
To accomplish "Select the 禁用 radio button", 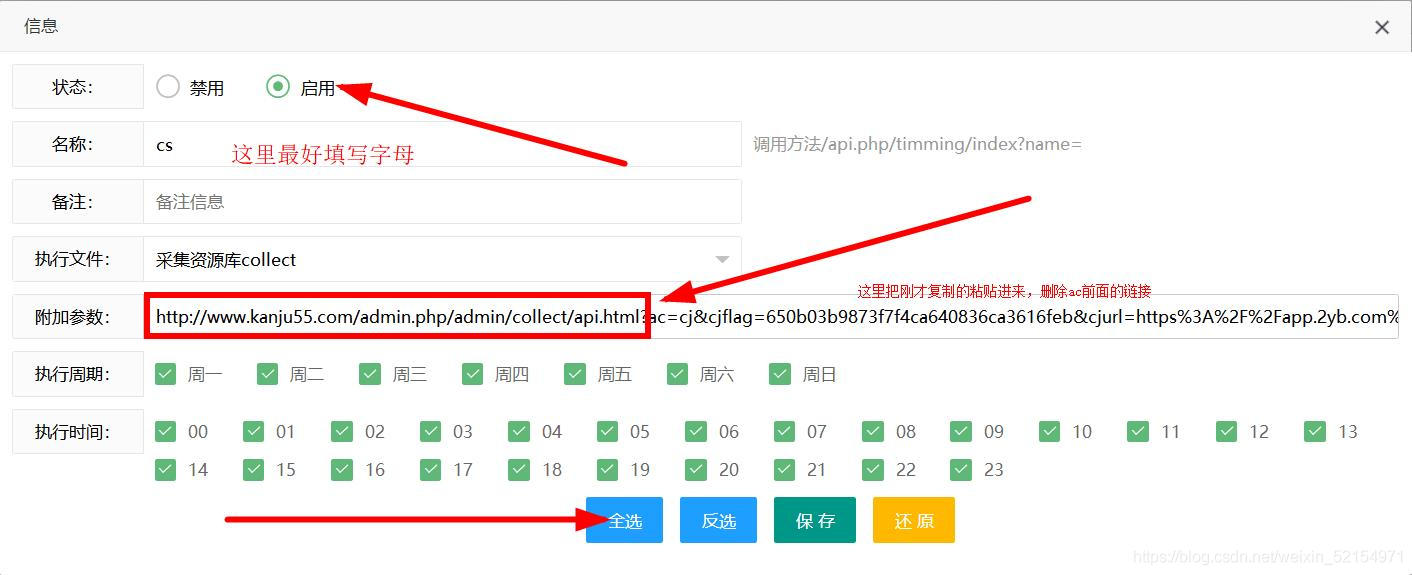I will 168,87.
